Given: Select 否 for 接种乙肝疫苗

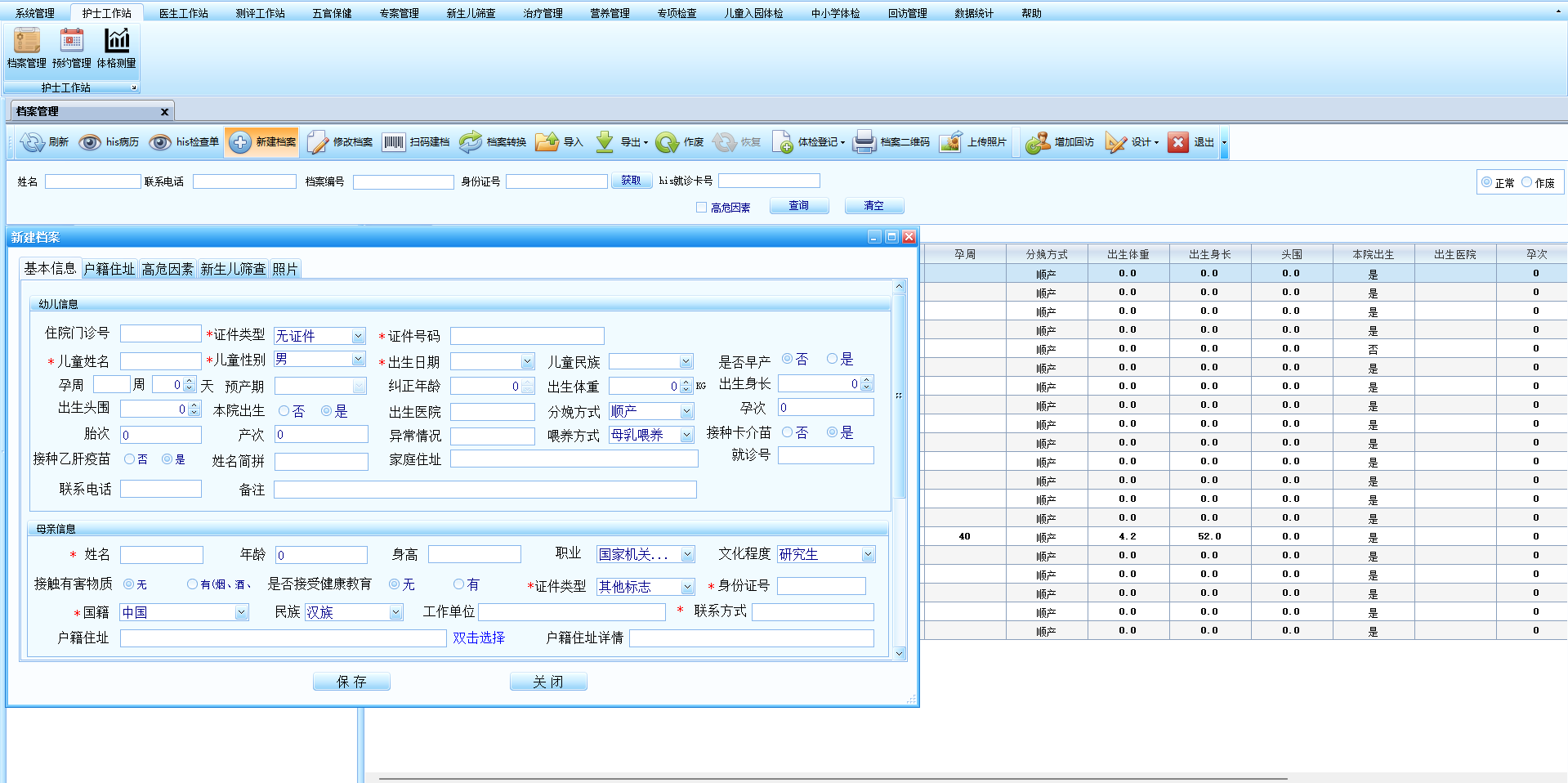Looking at the screenshot, I should click(x=129, y=459).
